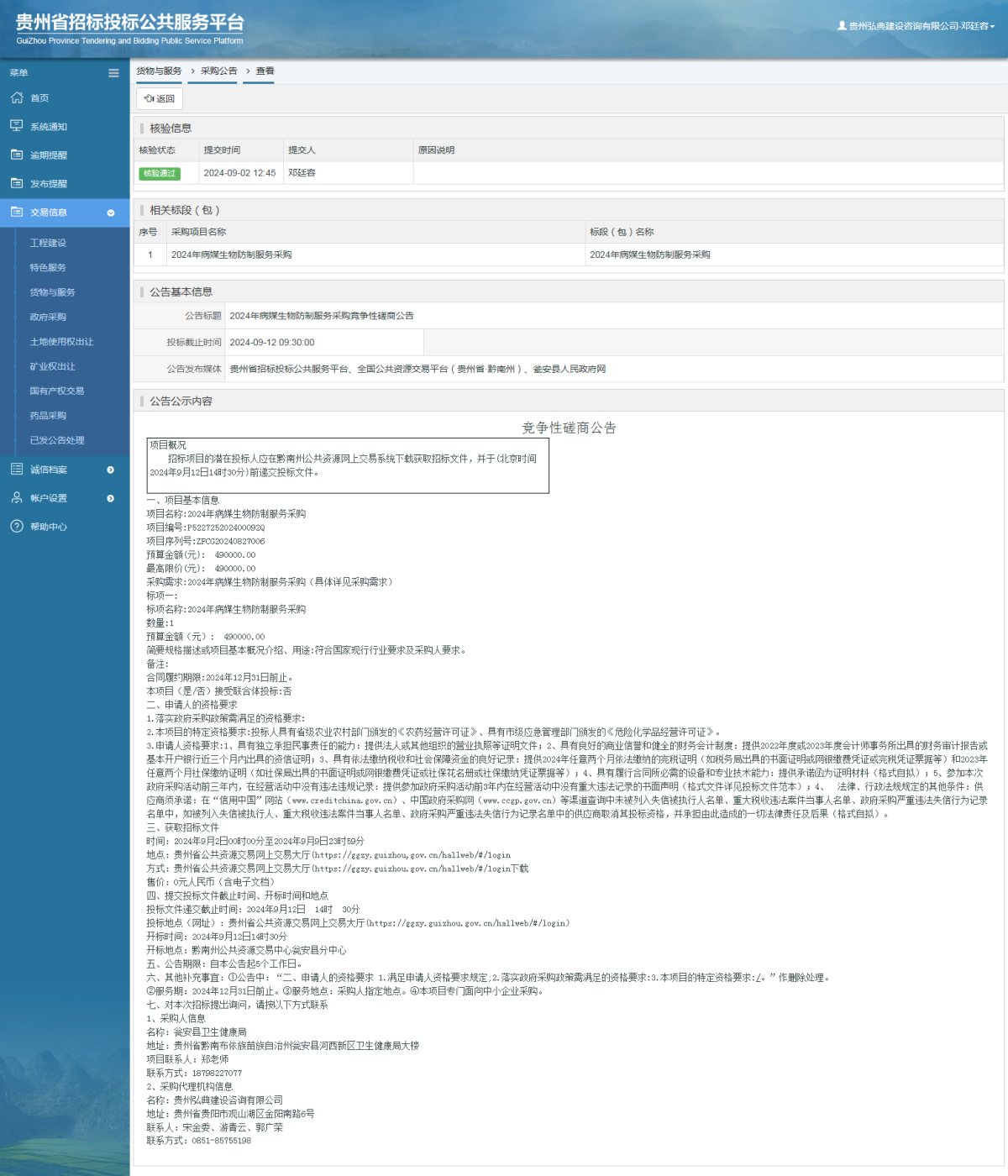Viewport: 1008px width, 1176px height.
Task: Click the 公告基本信息 section header
Action: tap(181, 292)
